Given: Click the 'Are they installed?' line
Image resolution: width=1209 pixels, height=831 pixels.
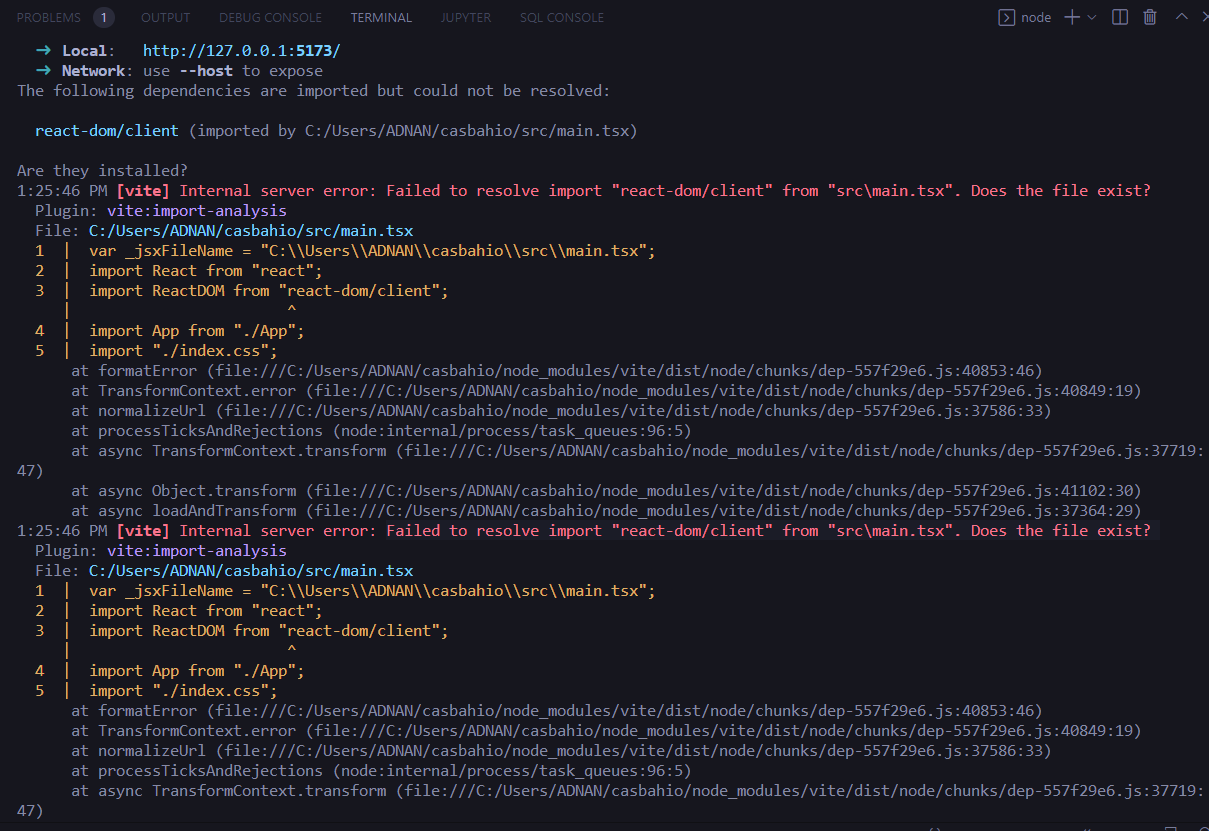Looking at the screenshot, I should [x=102, y=171].
